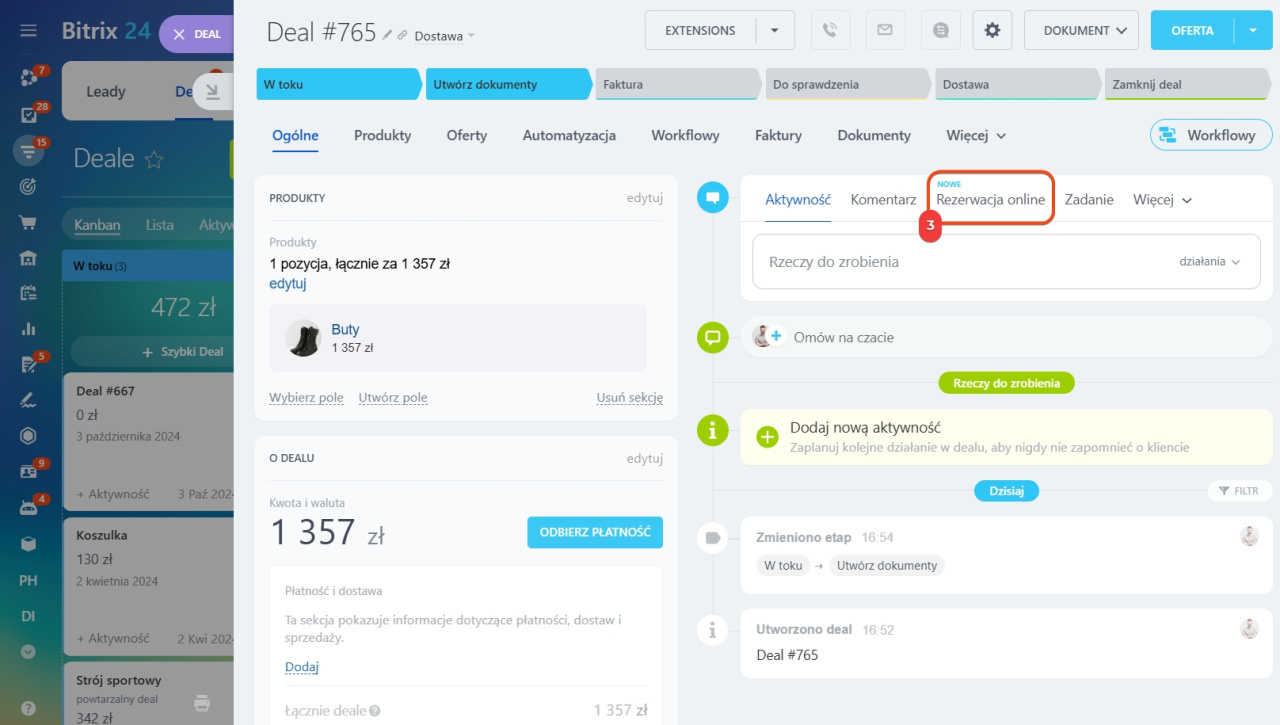Expand the DOKUMENT dropdown
Image resolution: width=1280 pixels, height=725 pixels.
[x=1081, y=31]
